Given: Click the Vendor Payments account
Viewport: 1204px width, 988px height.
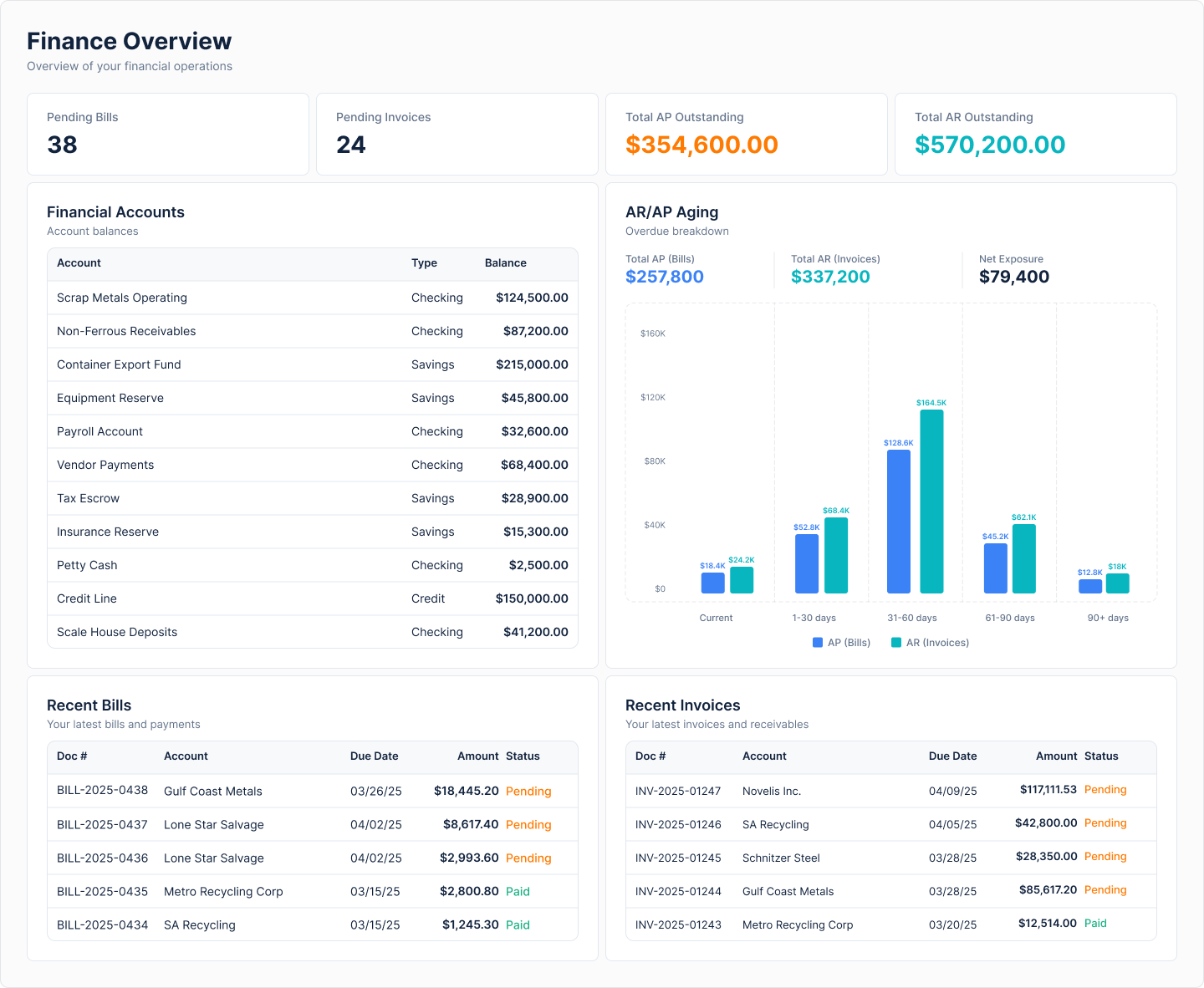Looking at the screenshot, I should point(313,465).
